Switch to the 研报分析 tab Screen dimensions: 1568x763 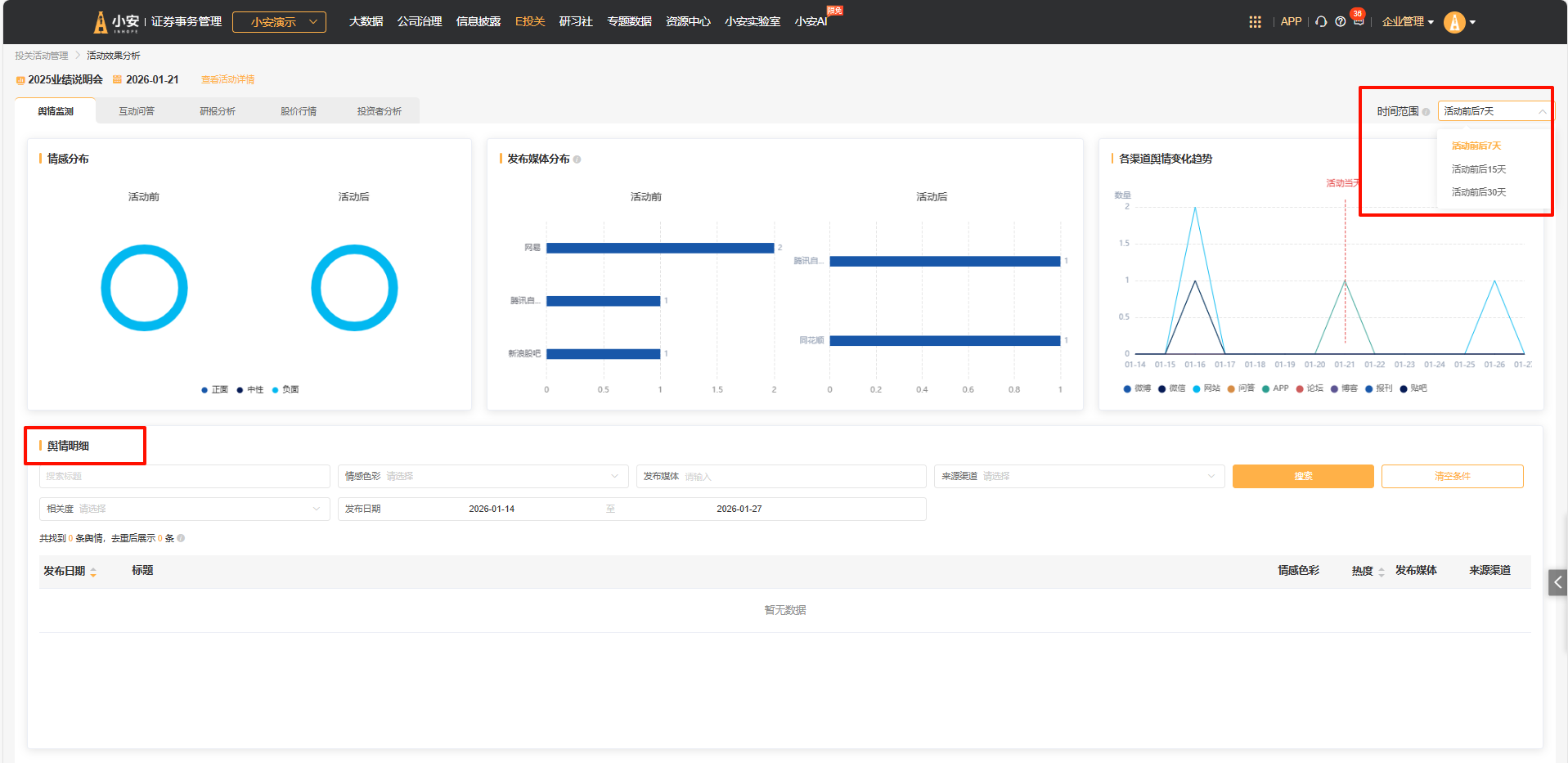click(218, 111)
